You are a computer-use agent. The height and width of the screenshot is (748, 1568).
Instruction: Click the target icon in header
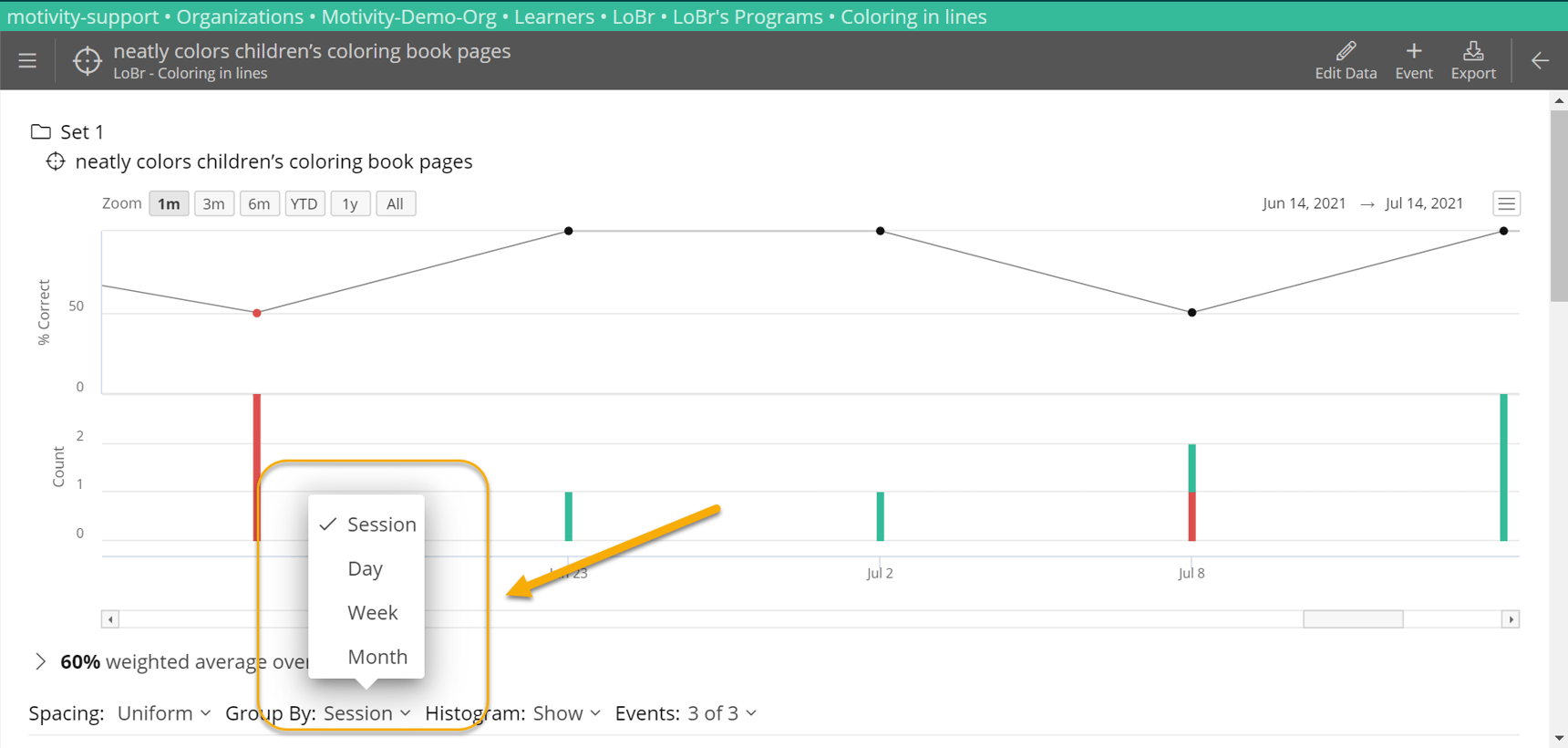(87, 61)
